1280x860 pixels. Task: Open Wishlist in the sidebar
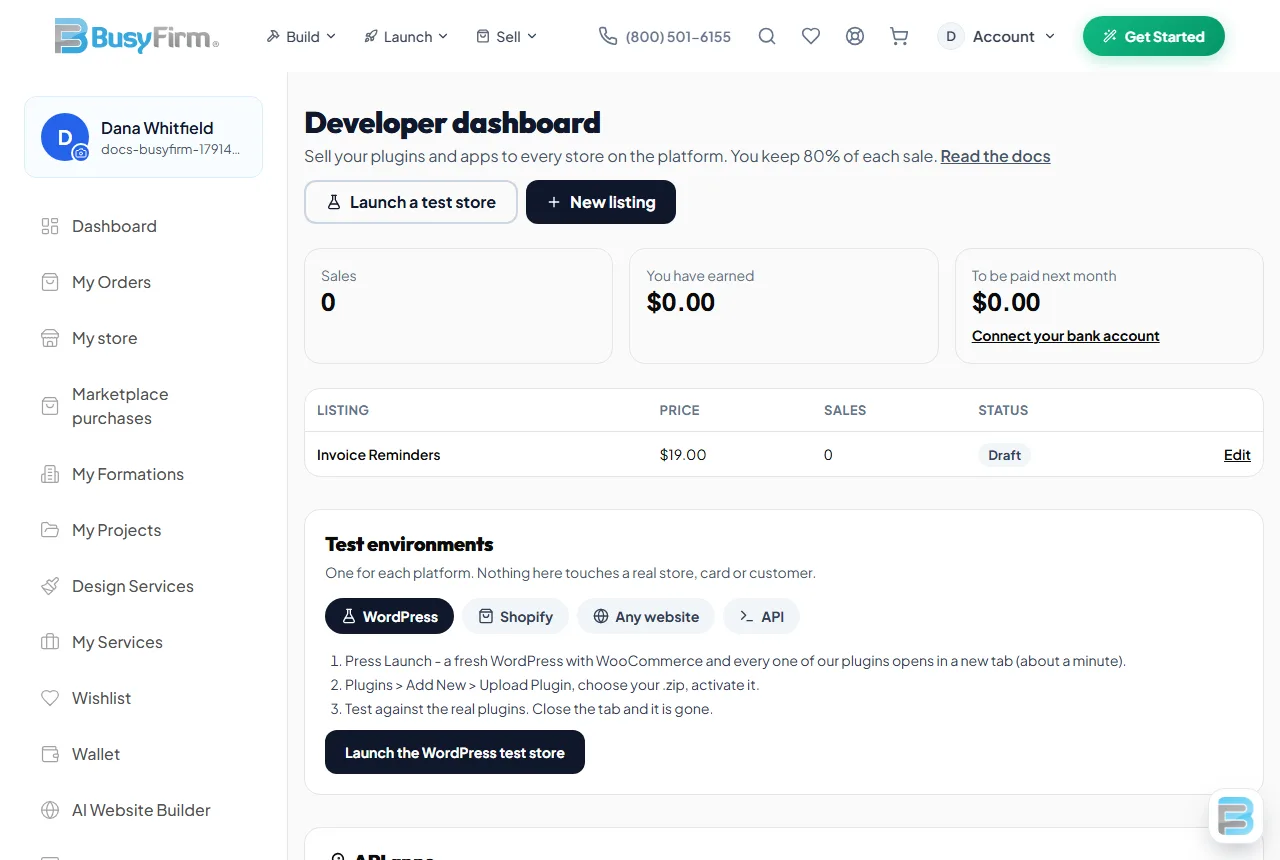tap(143, 698)
